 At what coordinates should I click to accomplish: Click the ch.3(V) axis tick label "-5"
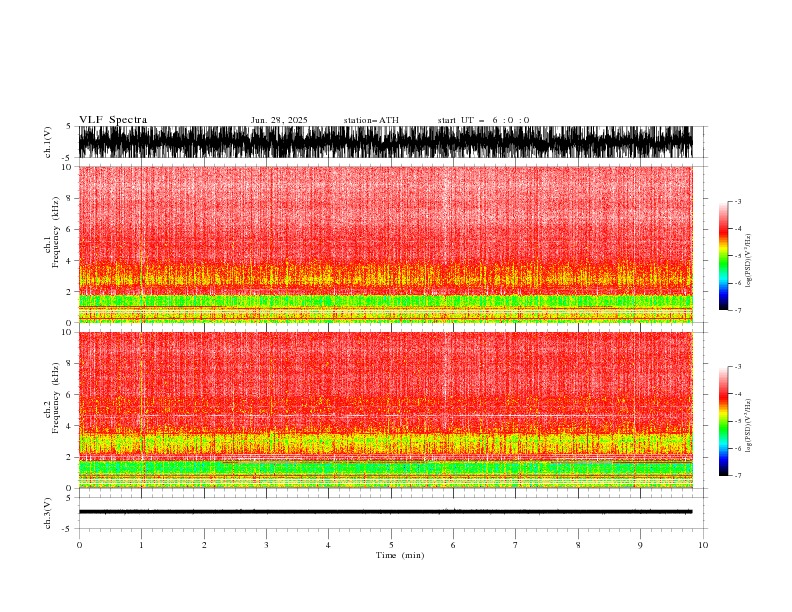(68, 529)
